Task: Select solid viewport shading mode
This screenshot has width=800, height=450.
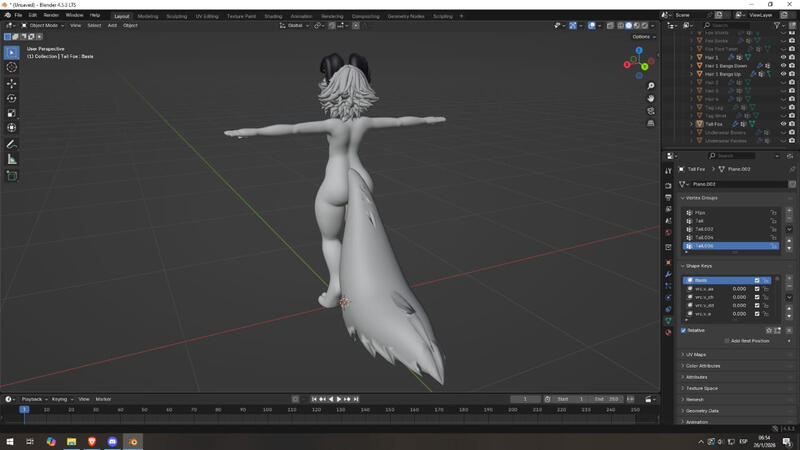Action: (629, 26)
